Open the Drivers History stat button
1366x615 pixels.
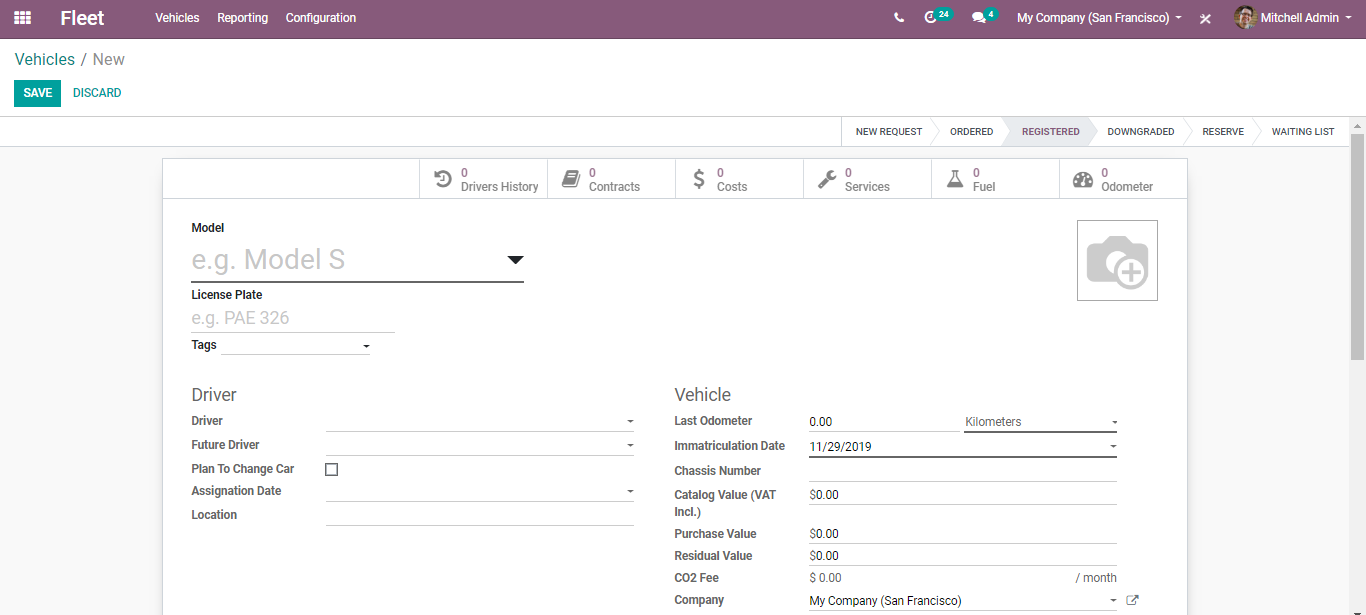(x=484, y=180)
